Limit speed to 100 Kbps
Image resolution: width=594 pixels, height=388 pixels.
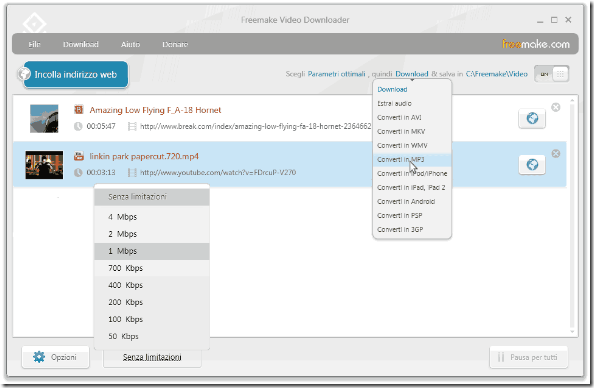[x=152, y=319]
